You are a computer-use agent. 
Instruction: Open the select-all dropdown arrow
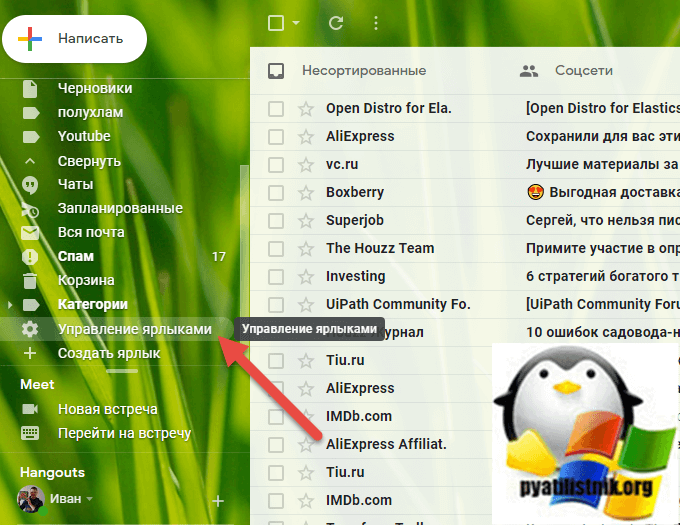[296, 23]
